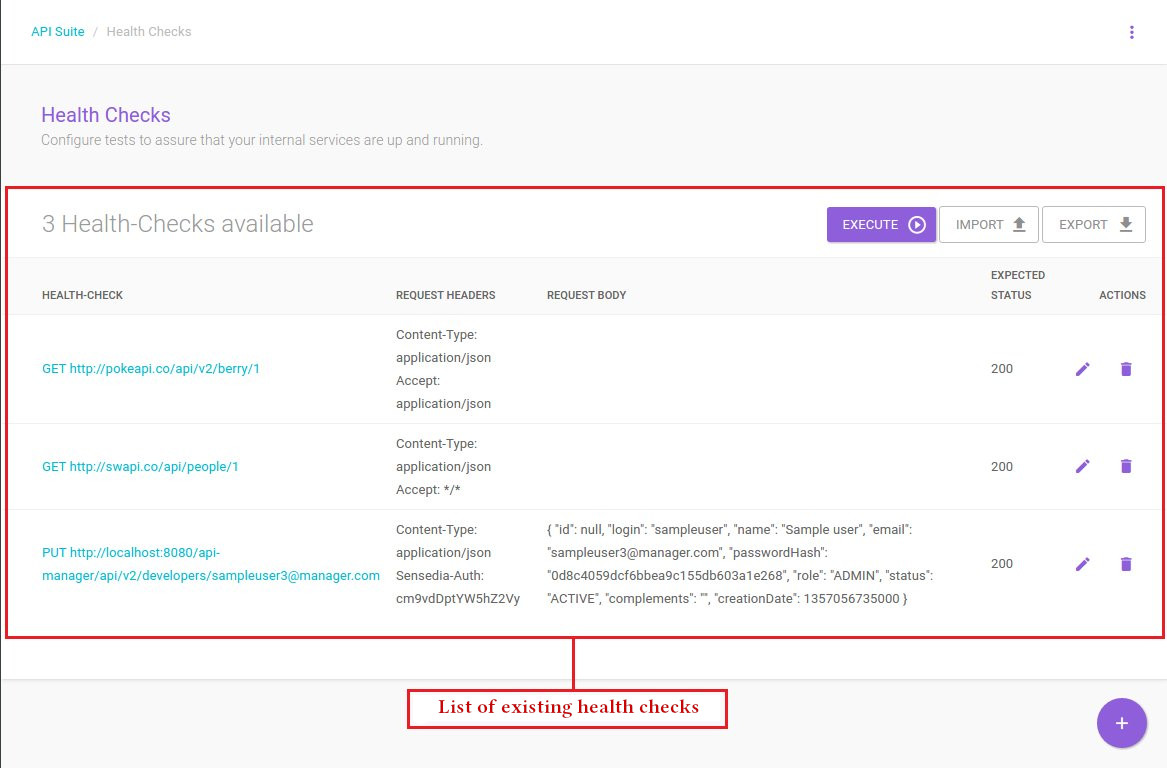
Task: Click the Request Body column header
Action: 586,295
